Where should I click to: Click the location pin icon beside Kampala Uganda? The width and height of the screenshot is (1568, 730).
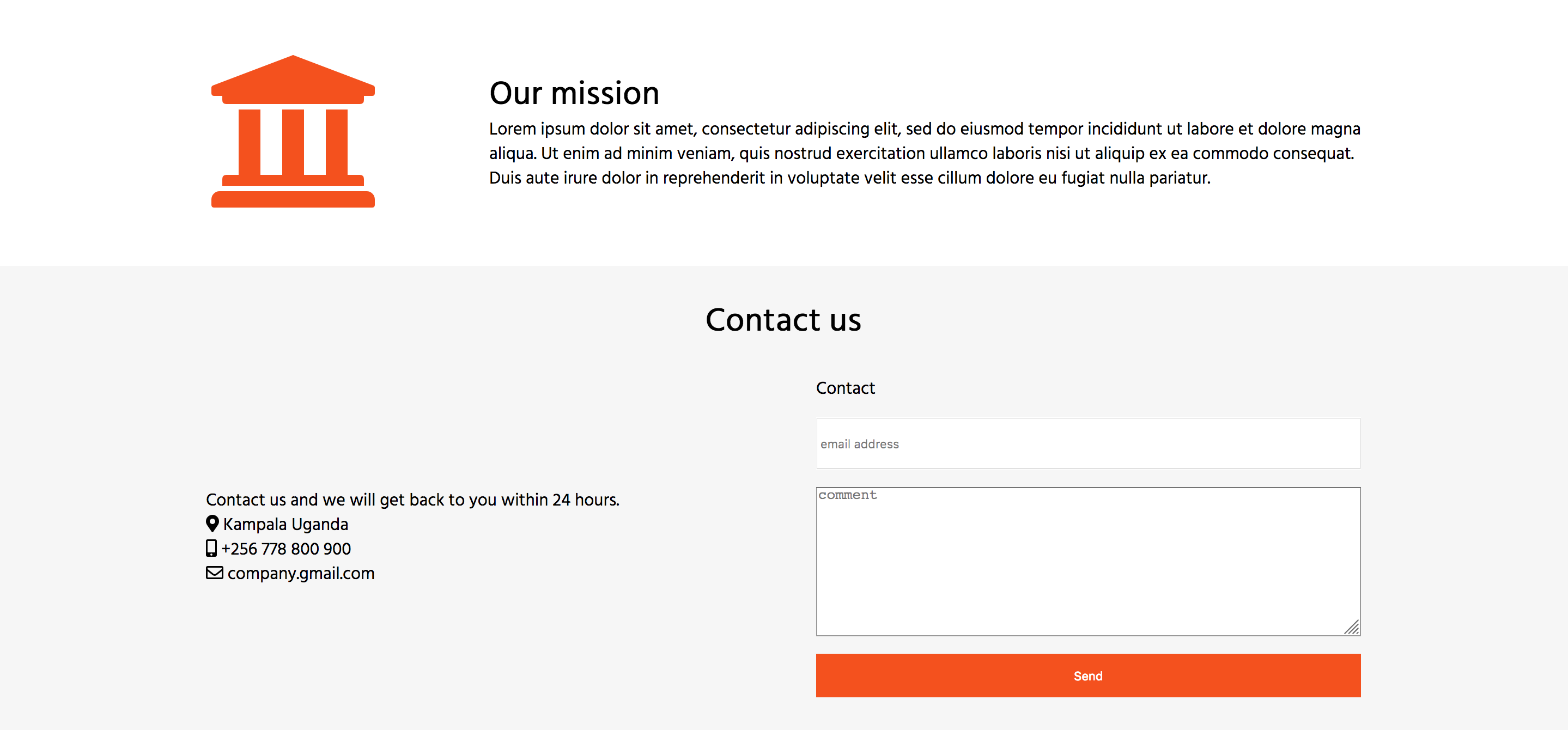[x=212, y=524]
